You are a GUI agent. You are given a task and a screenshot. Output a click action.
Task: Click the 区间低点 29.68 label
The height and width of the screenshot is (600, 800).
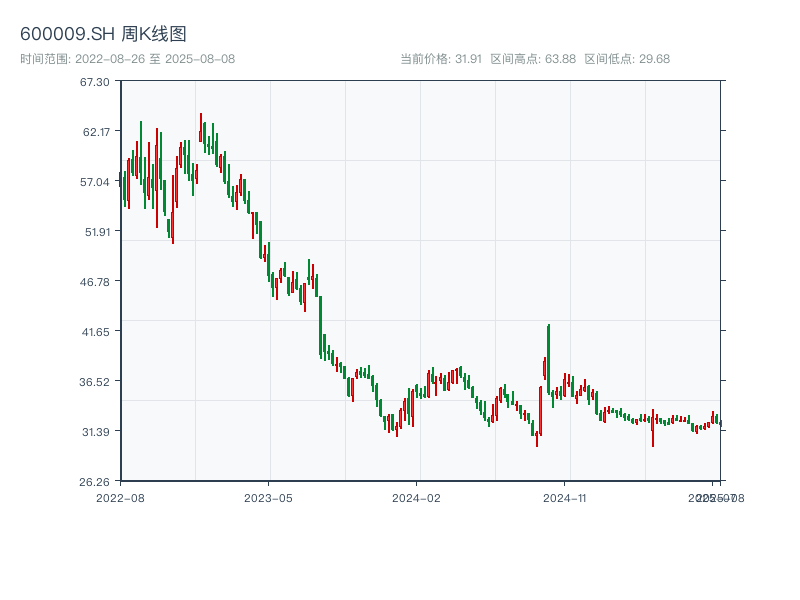tap(627, 59)
